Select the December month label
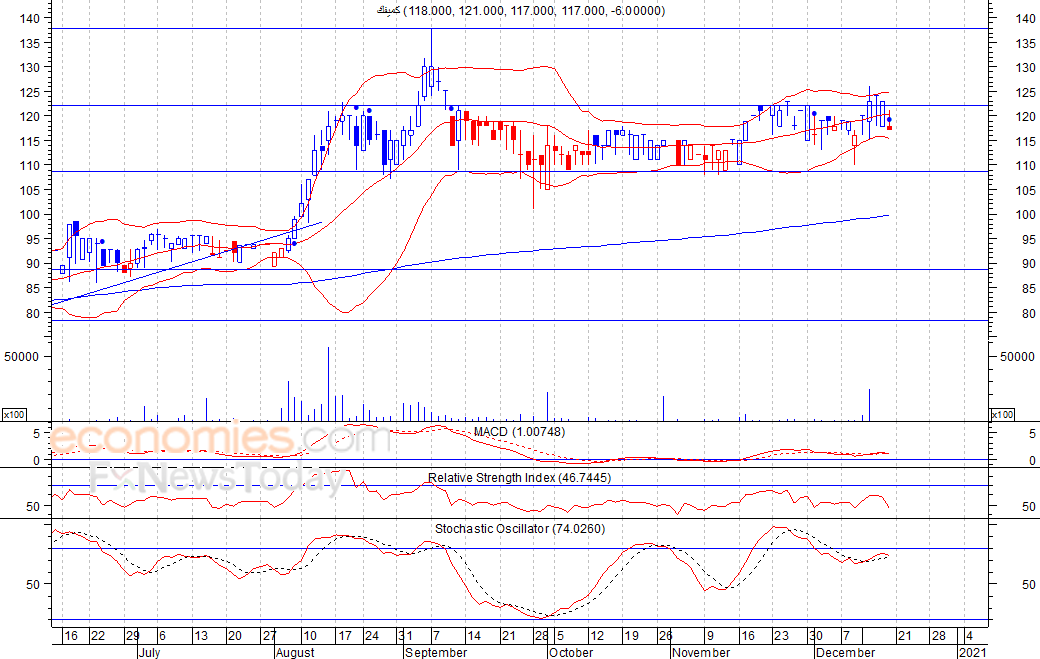The image size is (1040, 659). tap(846, 652)
